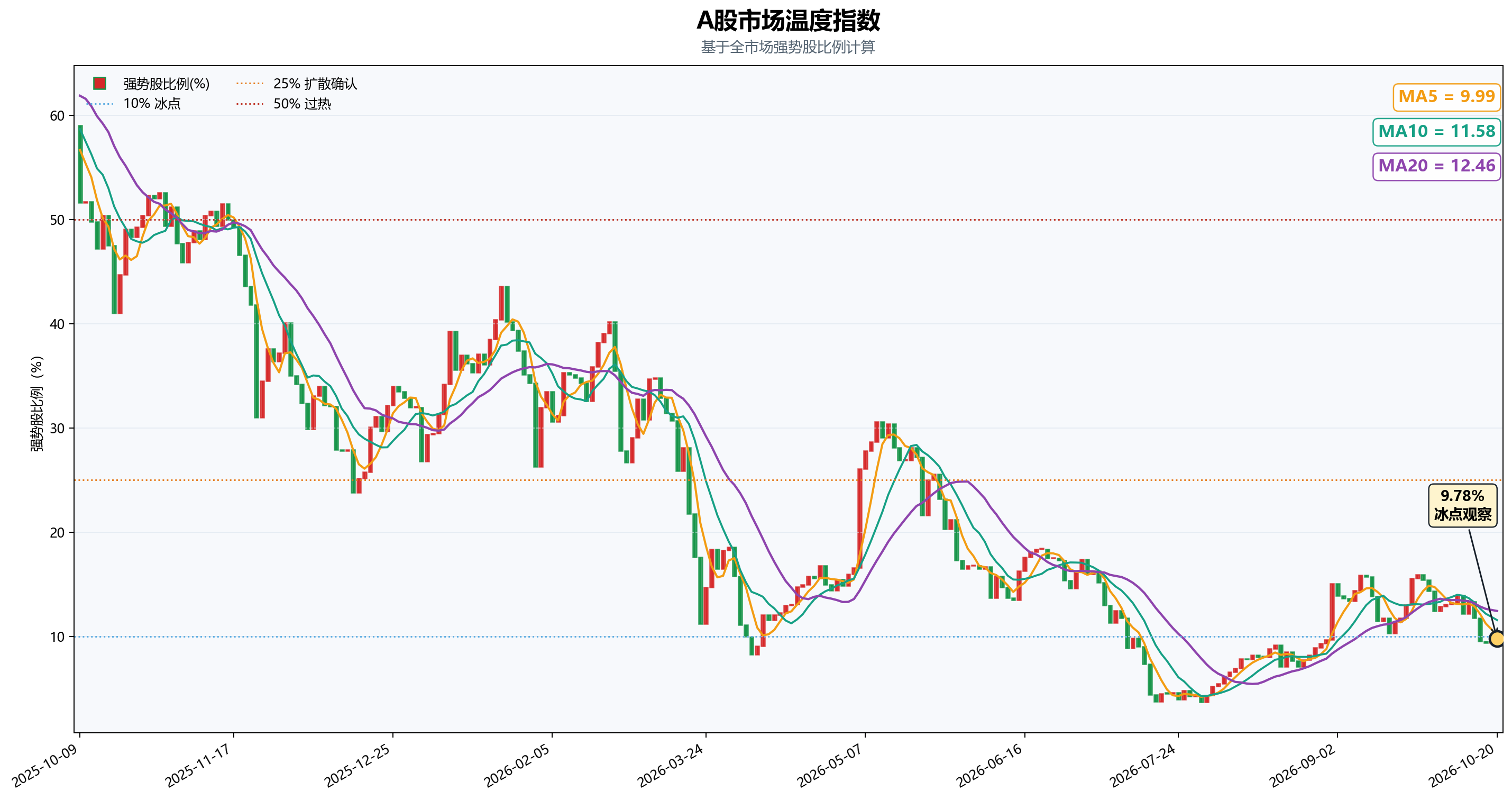Click the x-axis date 2026-07-24
Viewport: 1512px width, 800px height.
[x=1143, y=766]
